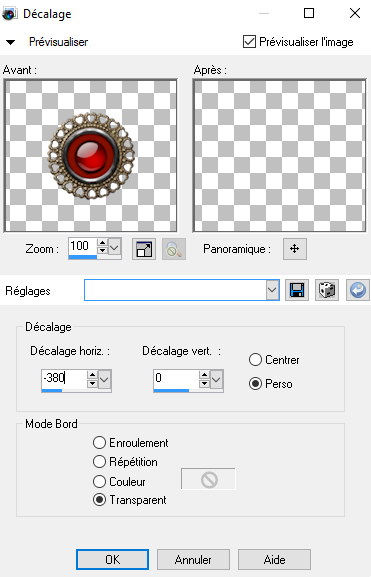Increase Zoom with the up stepper arrow
Image resolution: width=371 pixels, height=577 pixels.
(102, 243)
